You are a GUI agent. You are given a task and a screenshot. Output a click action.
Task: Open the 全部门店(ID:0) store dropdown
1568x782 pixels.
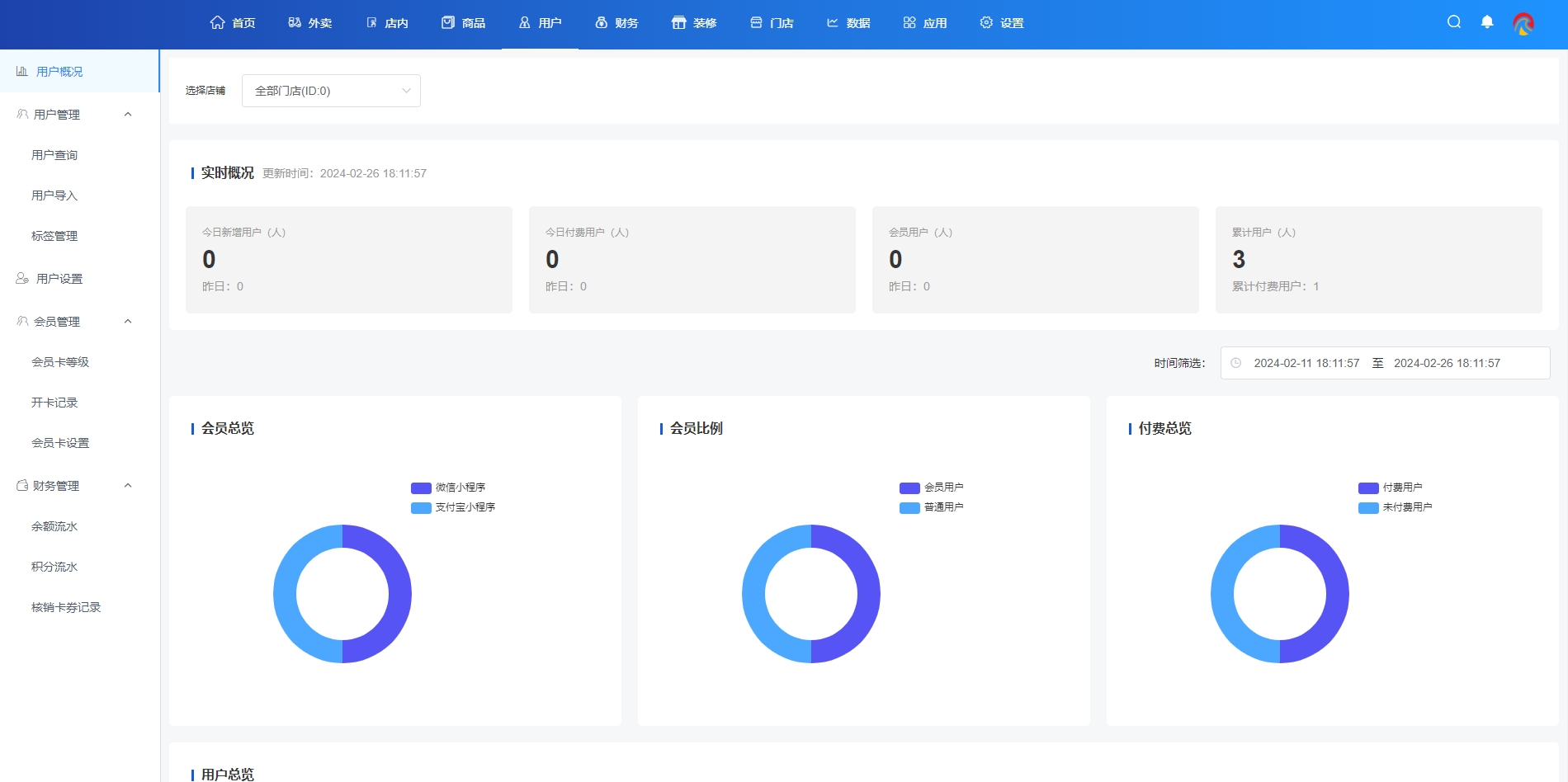tap(331, 91)
